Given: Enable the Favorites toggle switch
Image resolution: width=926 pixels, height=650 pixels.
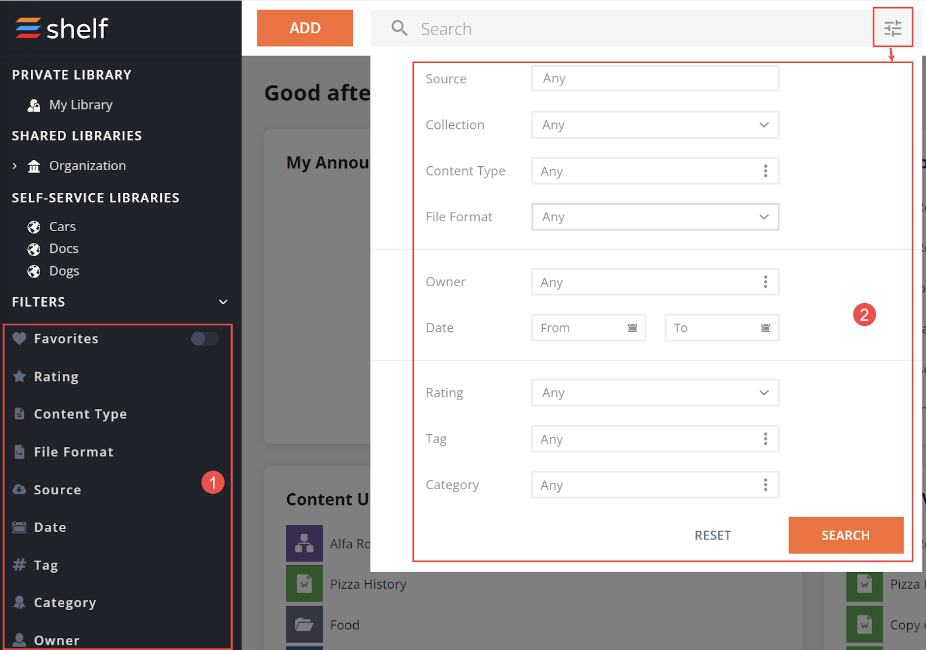Looking at the screenshot, I should pyautogui.click(x=203, y=339).
